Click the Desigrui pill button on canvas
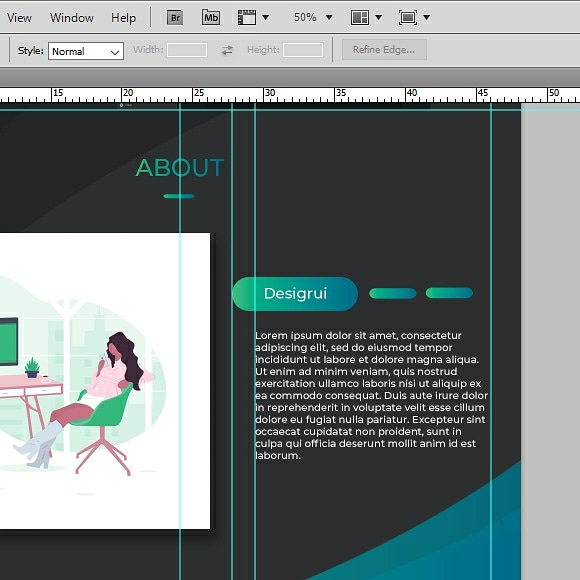 (x=295, y=294)
